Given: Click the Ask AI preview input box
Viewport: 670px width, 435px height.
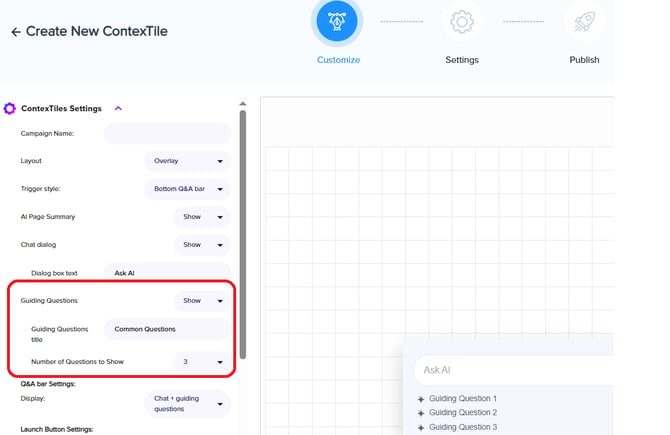Looking at the screenshot, I should point(513,370).
